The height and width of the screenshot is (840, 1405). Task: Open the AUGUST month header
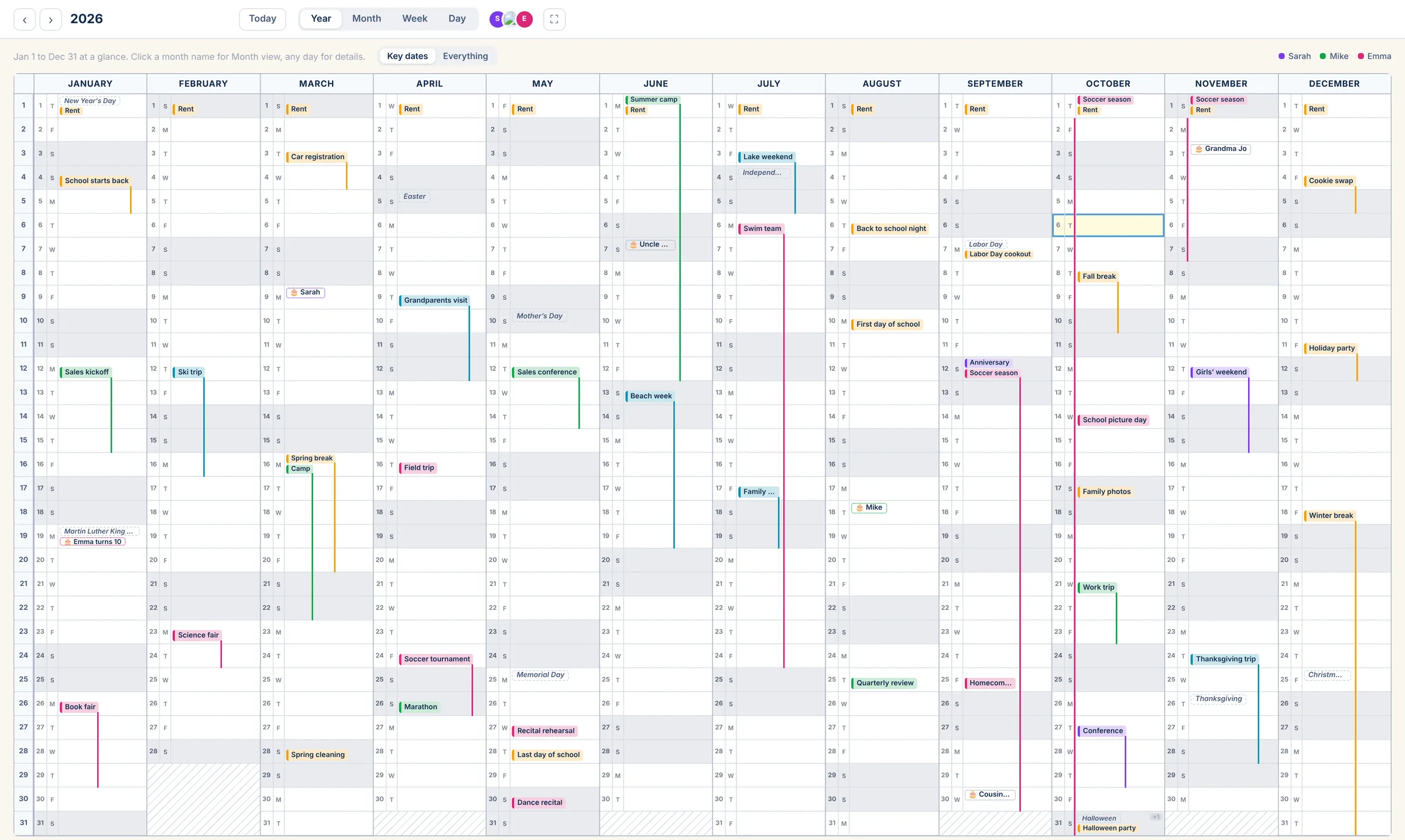point(882,84)
